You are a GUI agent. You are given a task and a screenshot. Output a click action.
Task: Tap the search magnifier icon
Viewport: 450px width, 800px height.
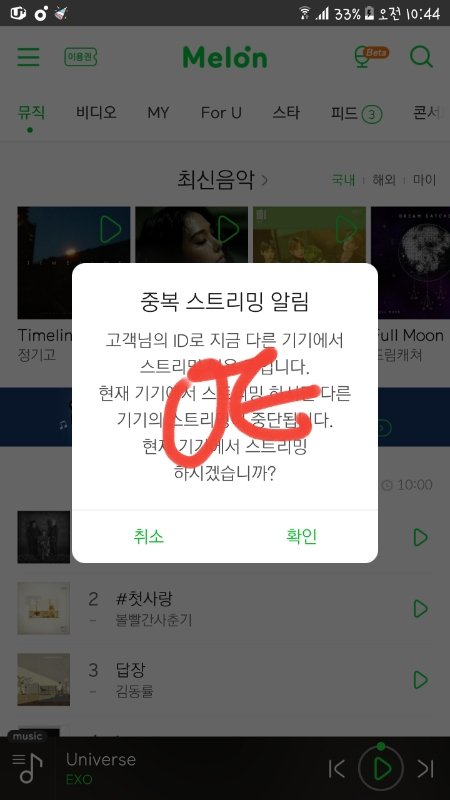click(421, 57)
